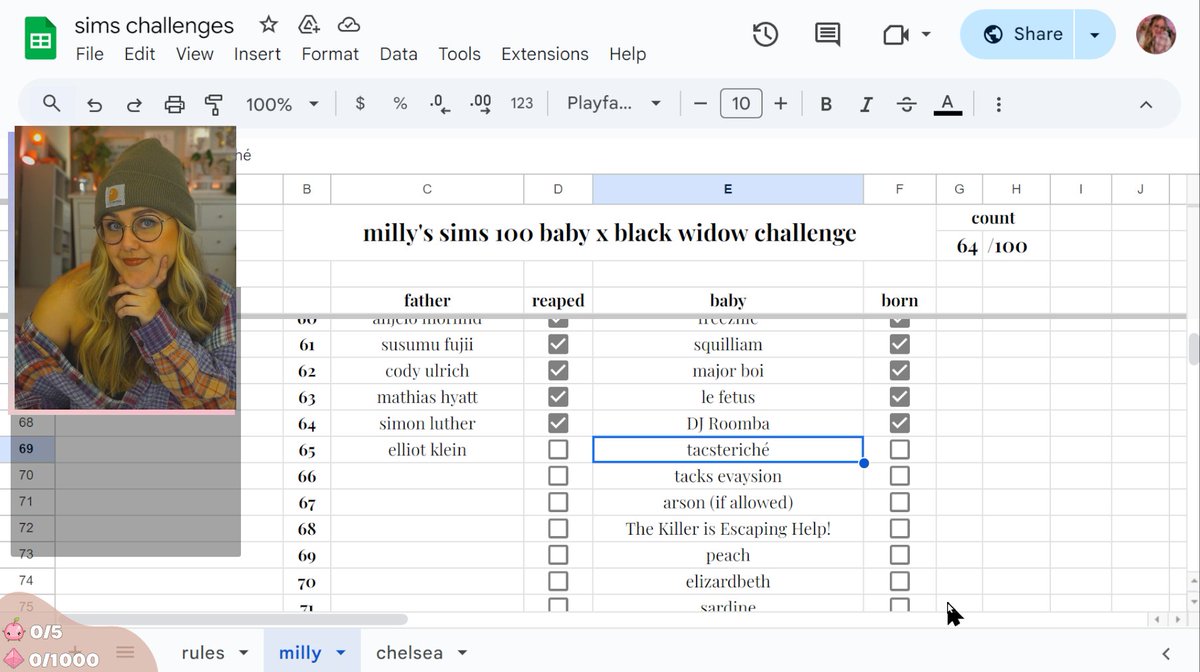This screenshot has height=672, width=1200.
Task: Apply strikethrough formatting
Action: [906, 104]
